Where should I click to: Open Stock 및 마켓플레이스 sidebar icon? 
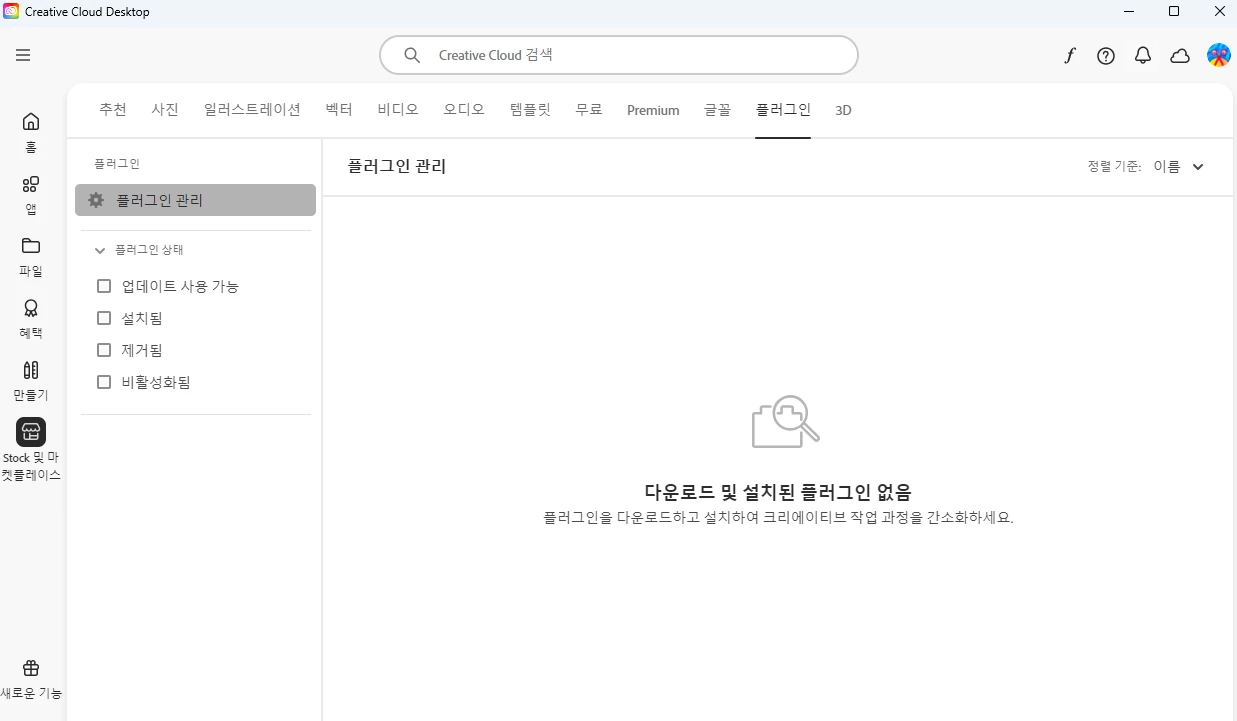[31, 432]
